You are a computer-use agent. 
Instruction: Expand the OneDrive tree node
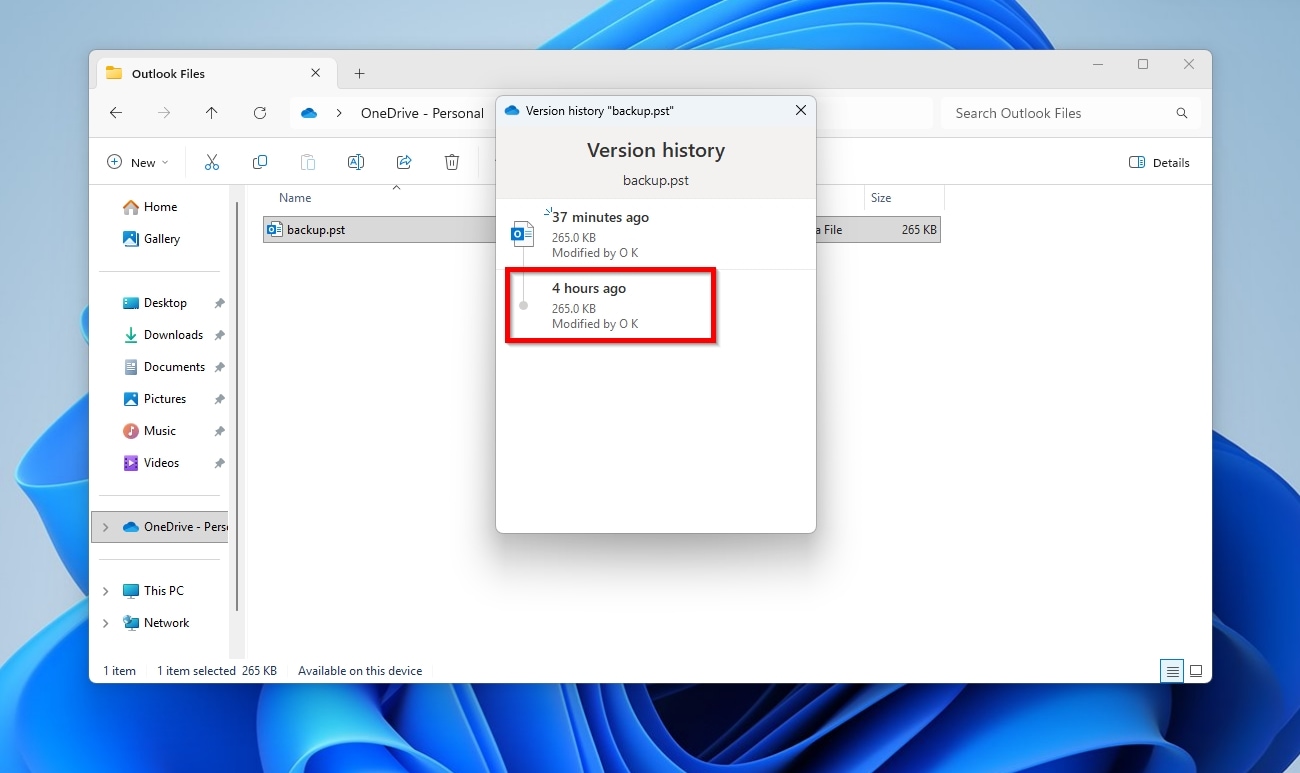(x=106, y=527)
